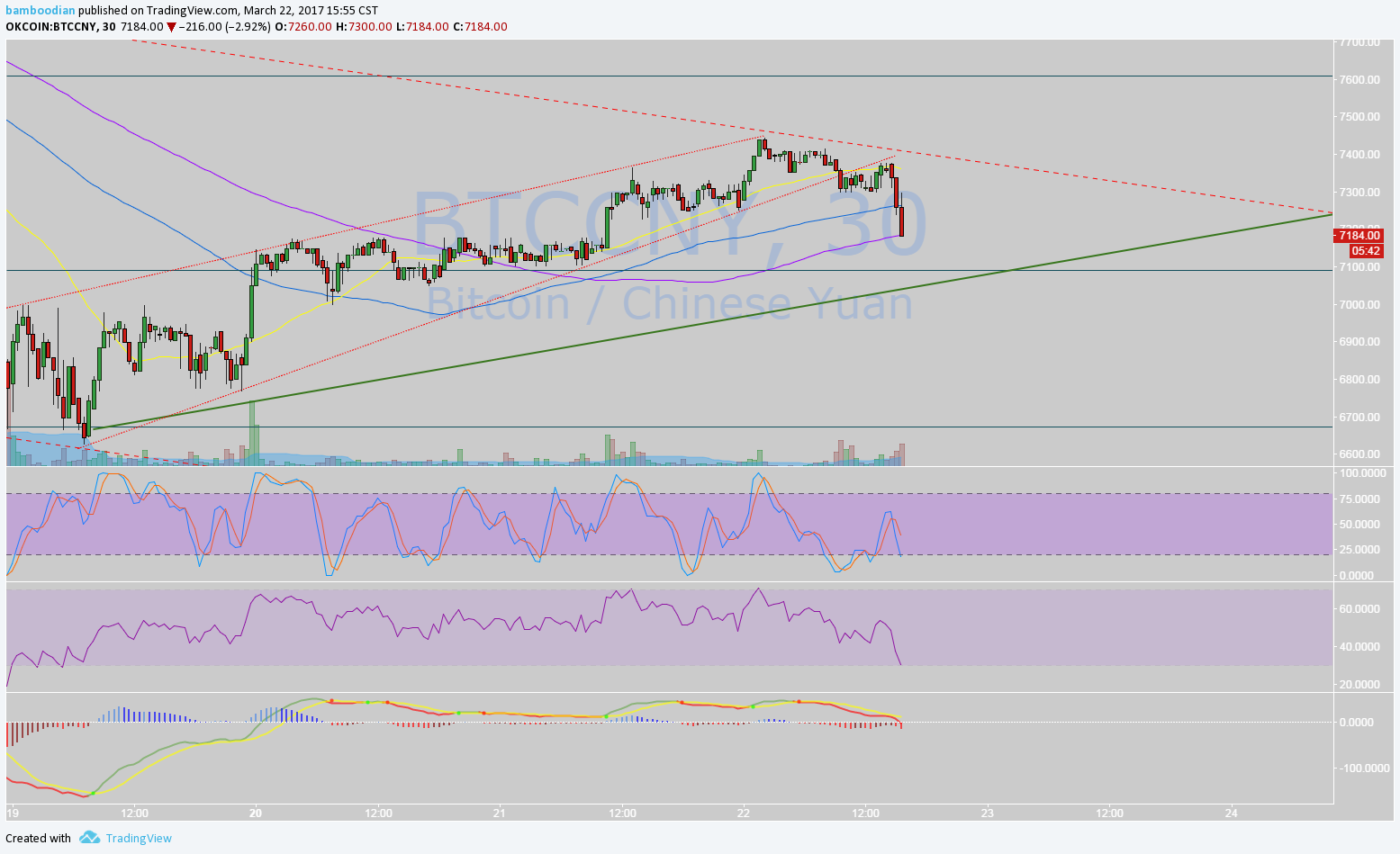Click the O:7260.00 open value
The height and width of the screenshot is (854, 1400).
tap(303, 27)
